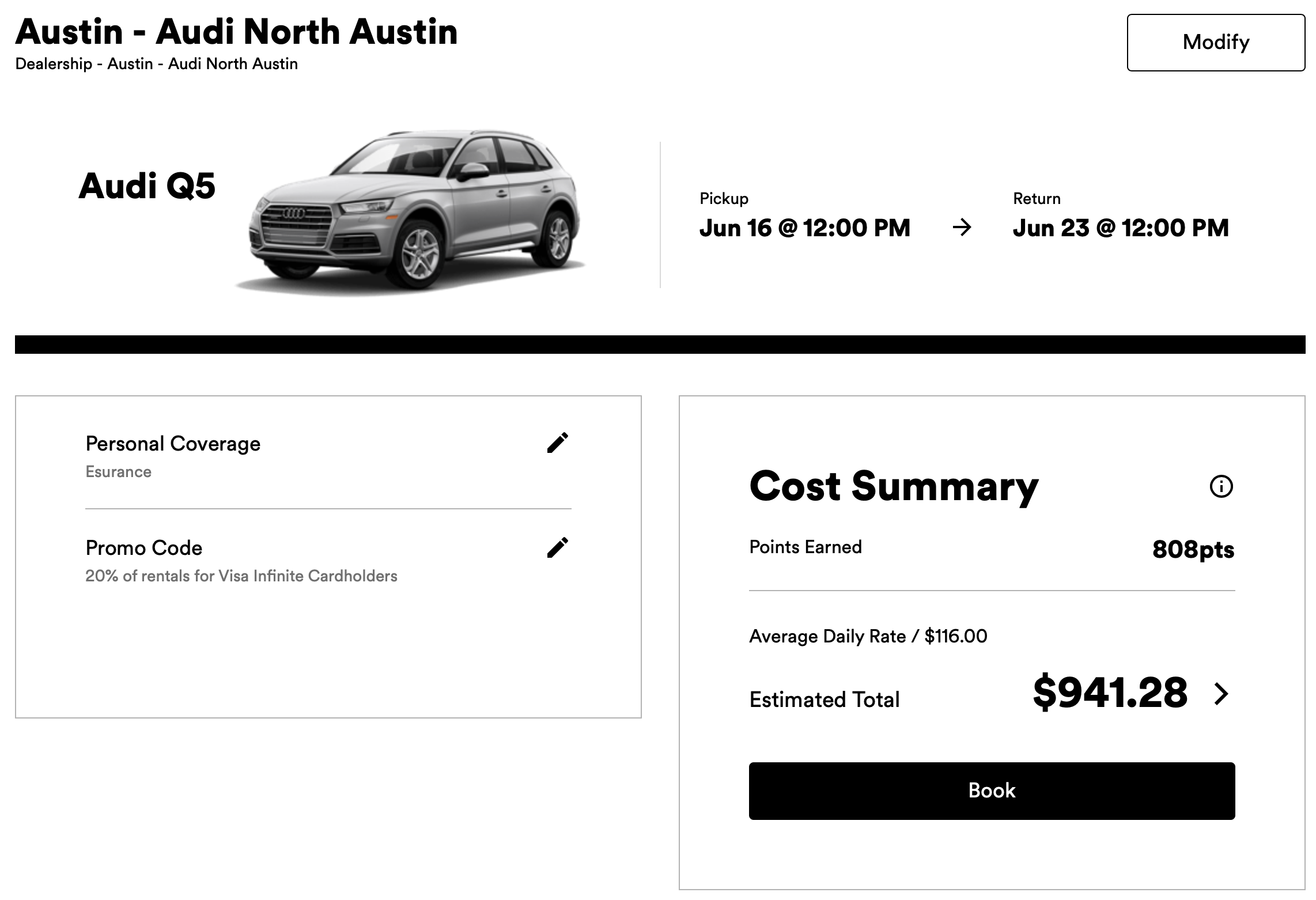
Task: Click Austin - Audi North Austin heading
Action: (236, 31)
